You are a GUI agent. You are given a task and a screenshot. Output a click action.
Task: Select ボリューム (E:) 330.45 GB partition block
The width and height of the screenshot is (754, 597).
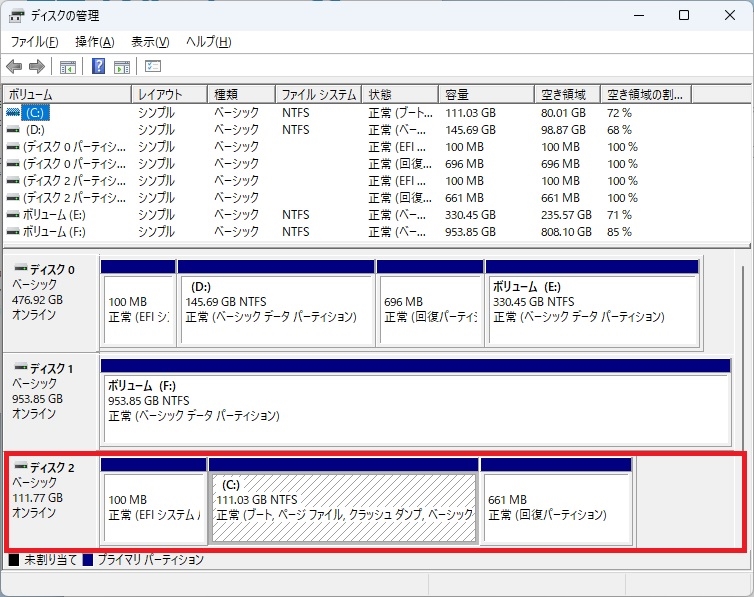tap(592, 303)
